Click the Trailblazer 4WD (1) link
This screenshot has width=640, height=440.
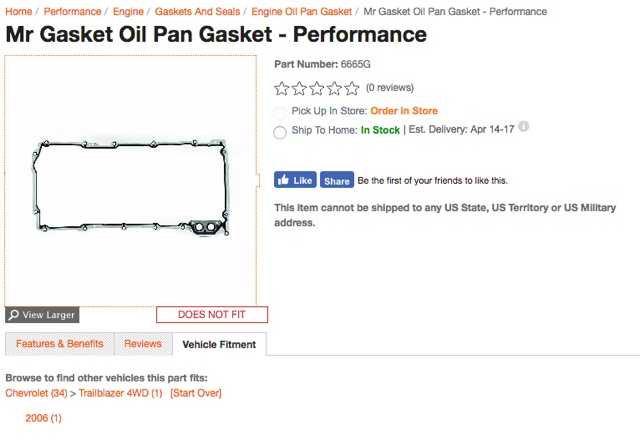[x=120, y=393]
